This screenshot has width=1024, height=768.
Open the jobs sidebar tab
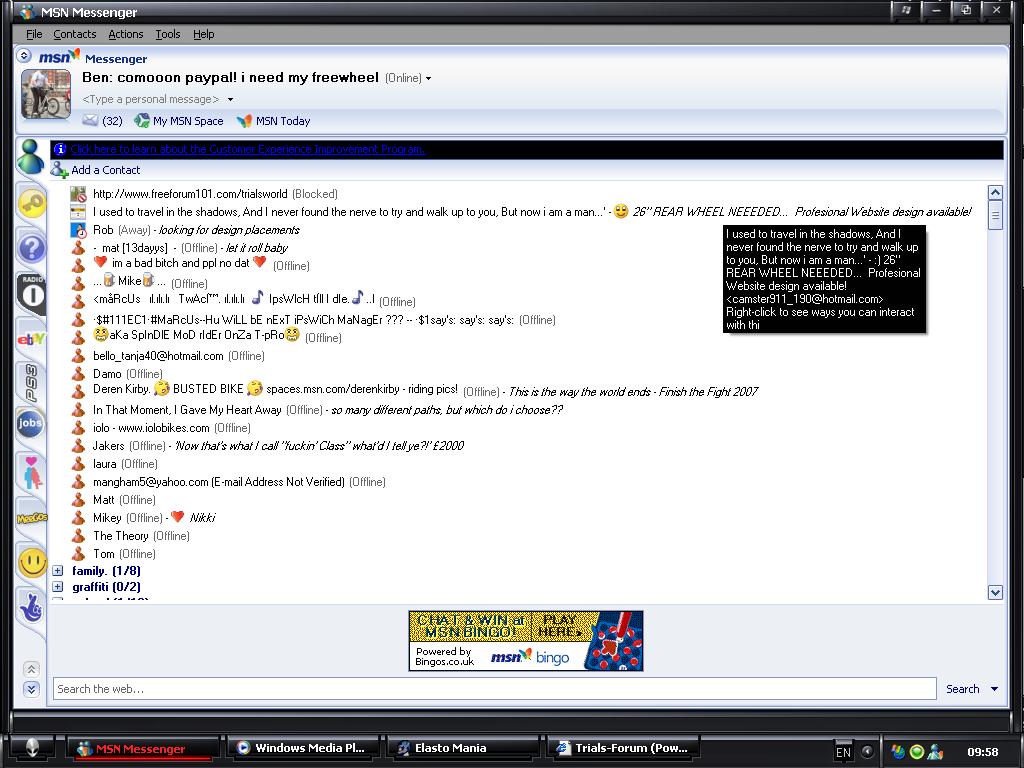click(x=30, y=423)
